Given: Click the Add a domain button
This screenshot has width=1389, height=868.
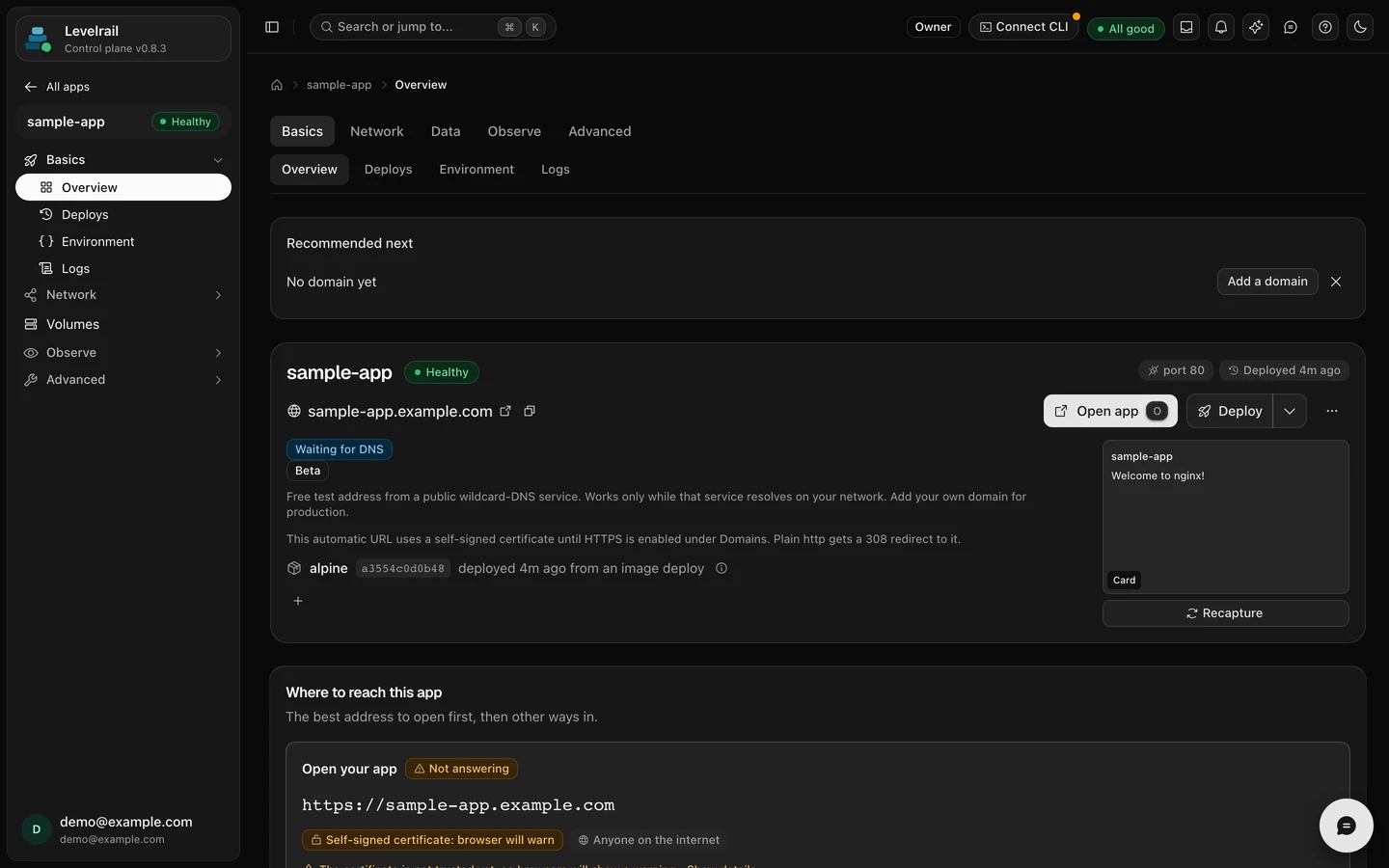Looking at the screenshot, I should 1267,282.
